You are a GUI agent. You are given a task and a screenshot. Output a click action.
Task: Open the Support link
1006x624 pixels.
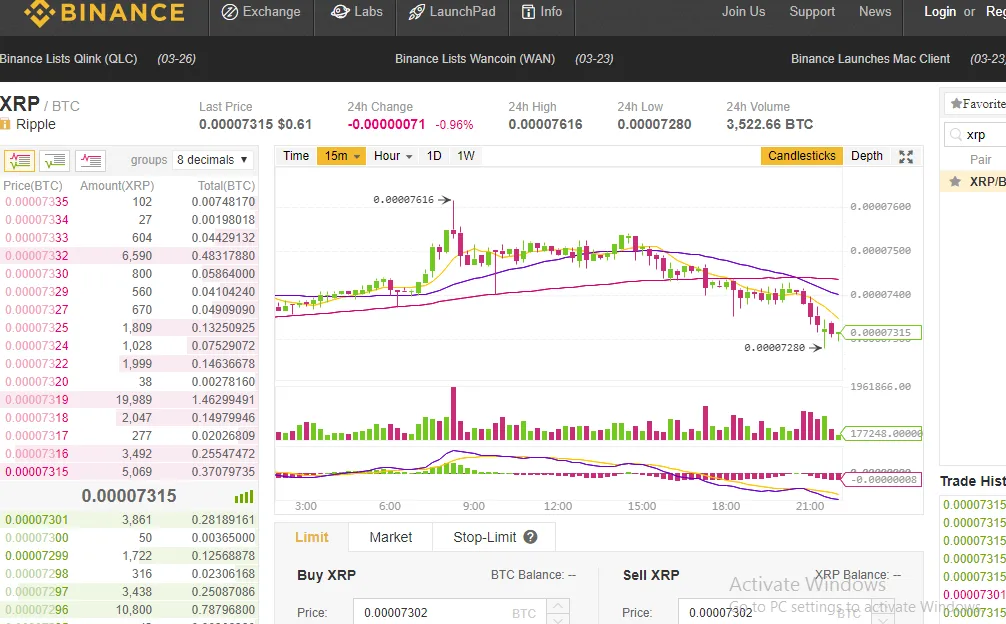click(x=812, y=12)
